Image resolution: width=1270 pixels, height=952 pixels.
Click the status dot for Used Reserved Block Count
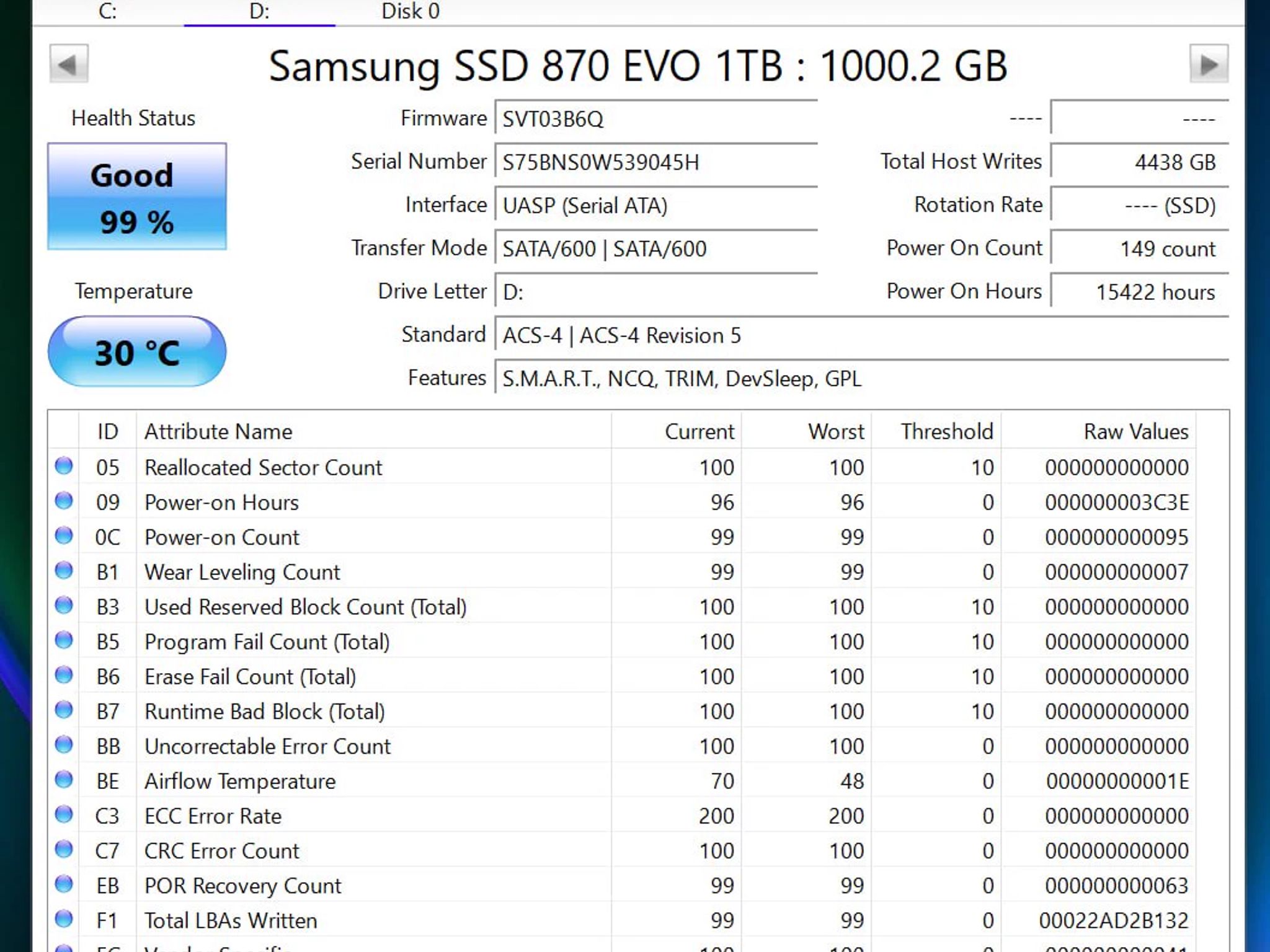click(x=64, y=605)
